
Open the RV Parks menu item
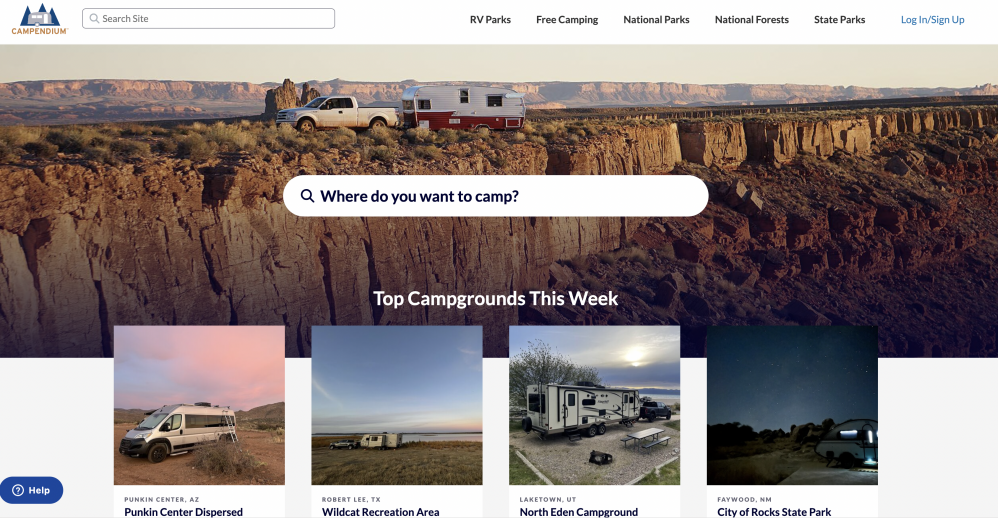[490, 20]
